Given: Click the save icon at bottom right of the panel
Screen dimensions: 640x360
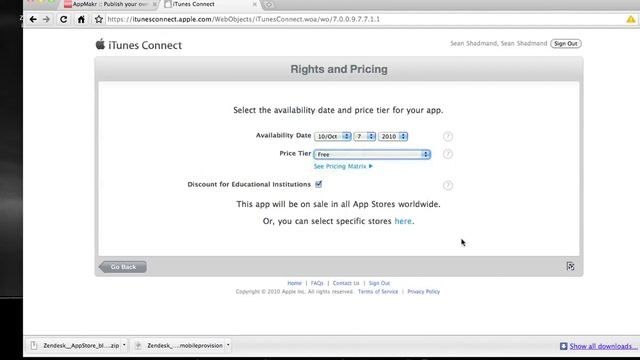Looking at the screenshot, I should 570,266.
